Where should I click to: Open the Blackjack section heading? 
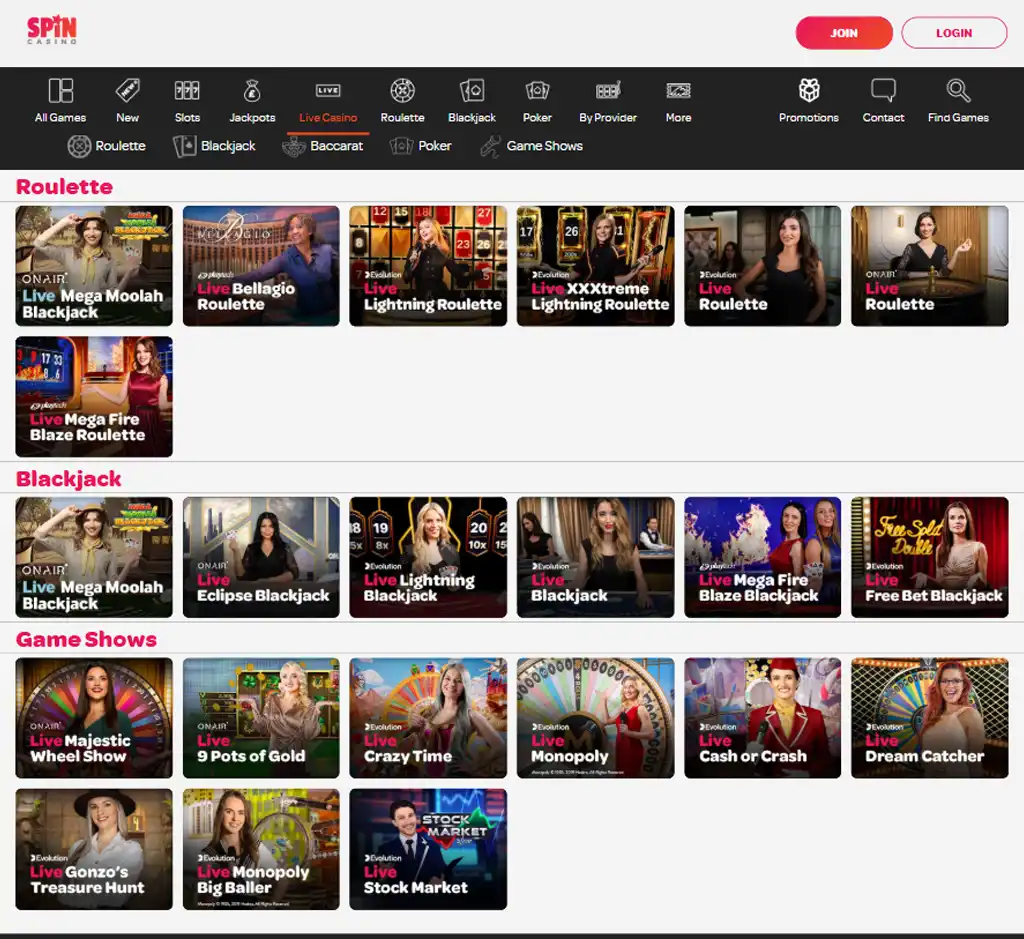[x=69, y=479]
